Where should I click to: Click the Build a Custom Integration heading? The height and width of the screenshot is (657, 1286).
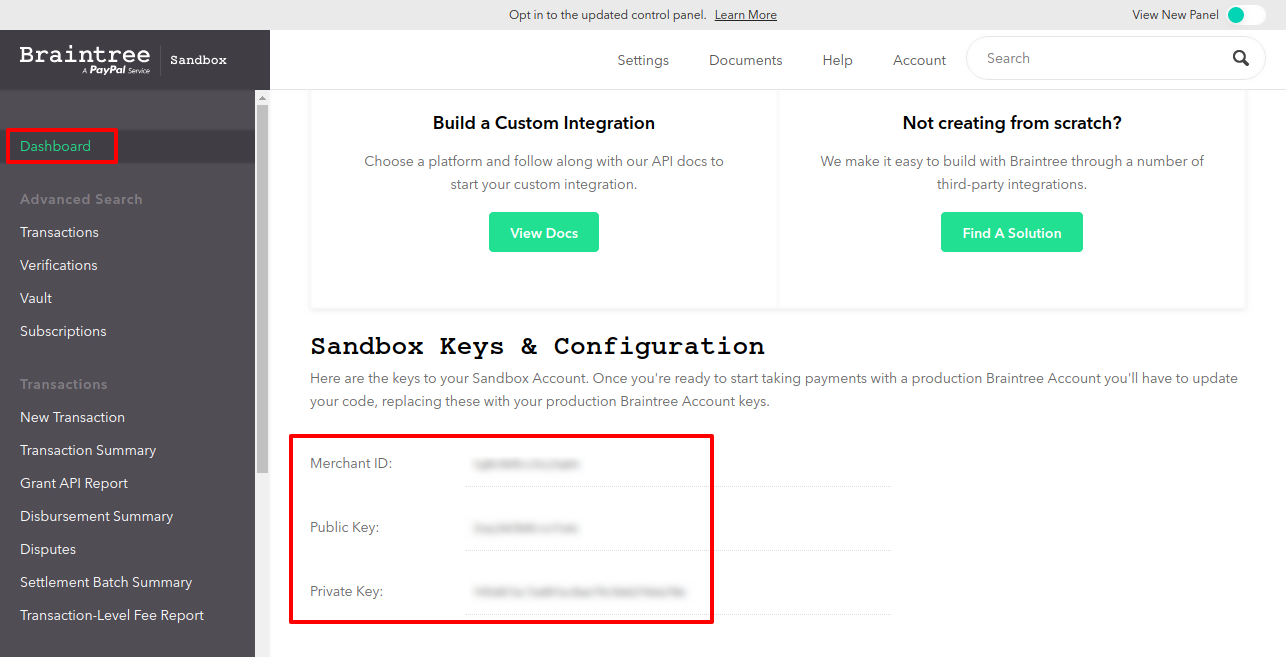point(544,123)
